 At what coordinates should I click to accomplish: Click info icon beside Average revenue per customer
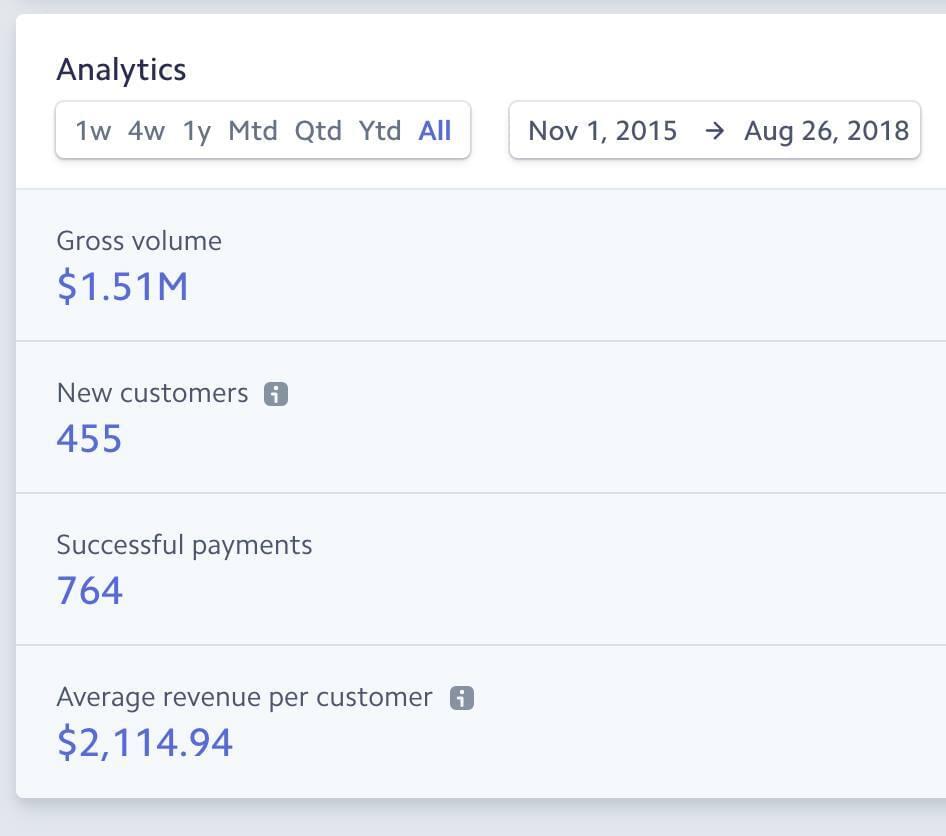point(461,698)
